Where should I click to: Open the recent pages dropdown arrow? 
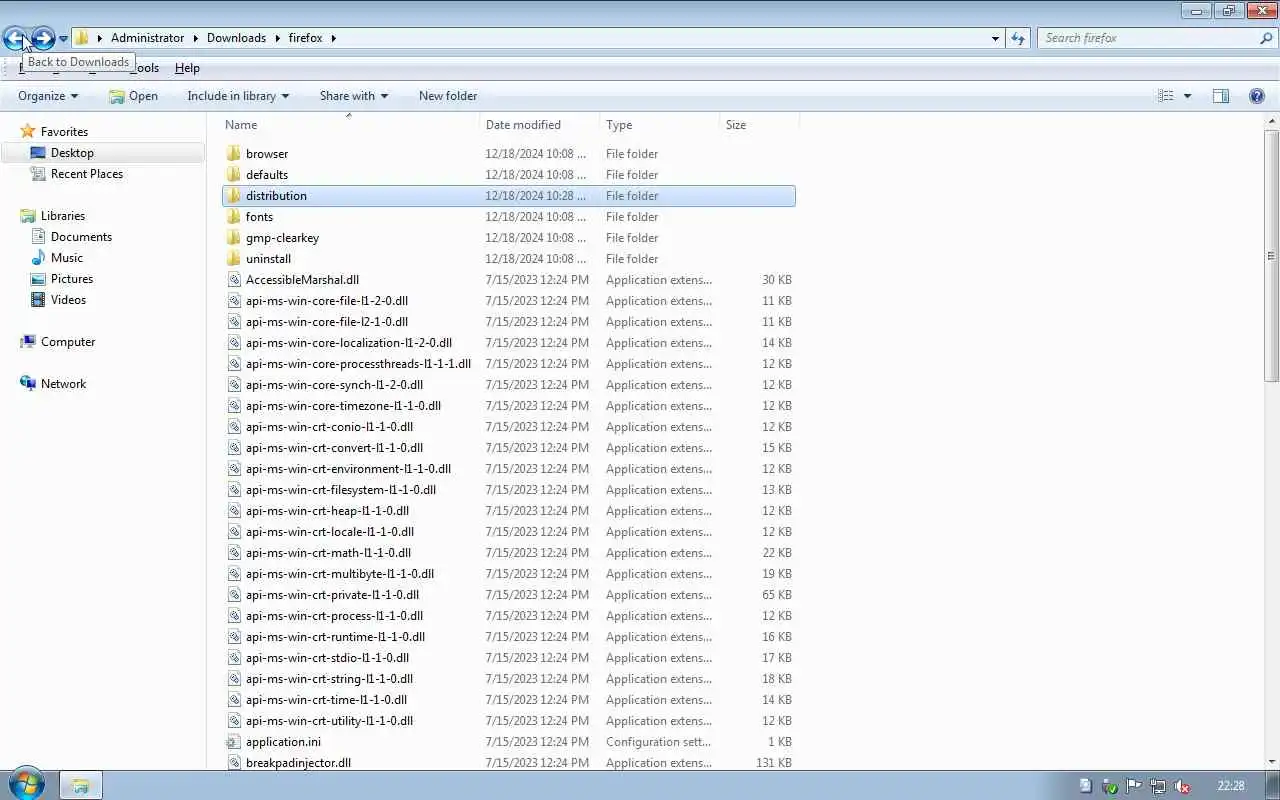(63, 39)
